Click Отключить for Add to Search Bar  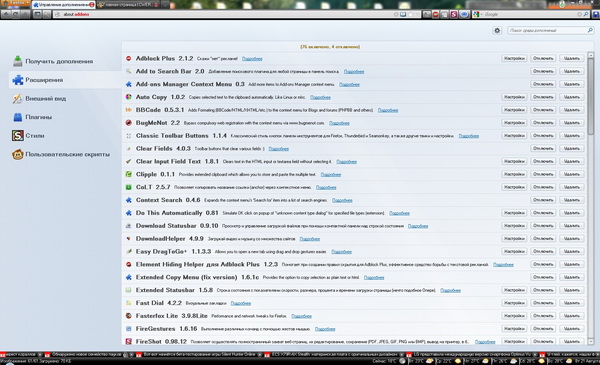[543, 71]
